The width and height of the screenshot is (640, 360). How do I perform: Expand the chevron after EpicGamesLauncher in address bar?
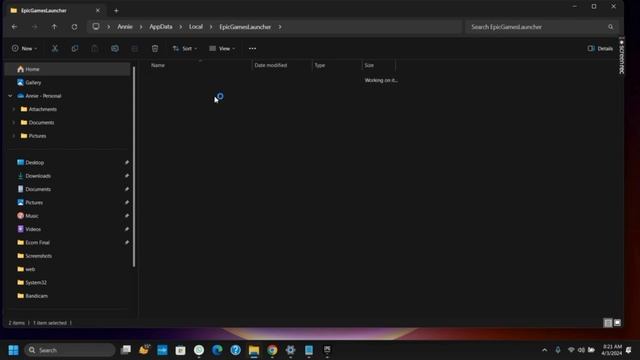[280, 27]
